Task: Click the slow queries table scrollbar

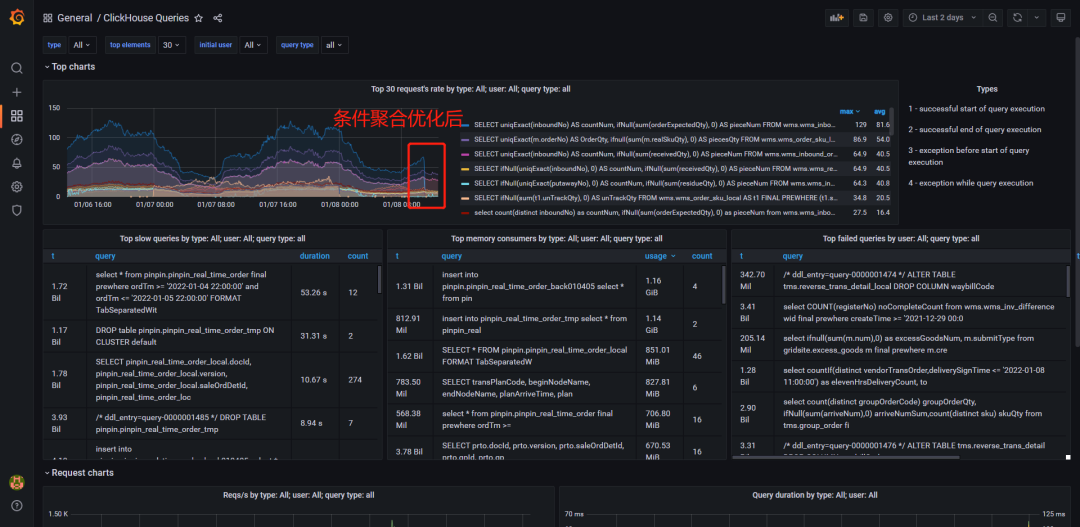Action: pos(380,280)
